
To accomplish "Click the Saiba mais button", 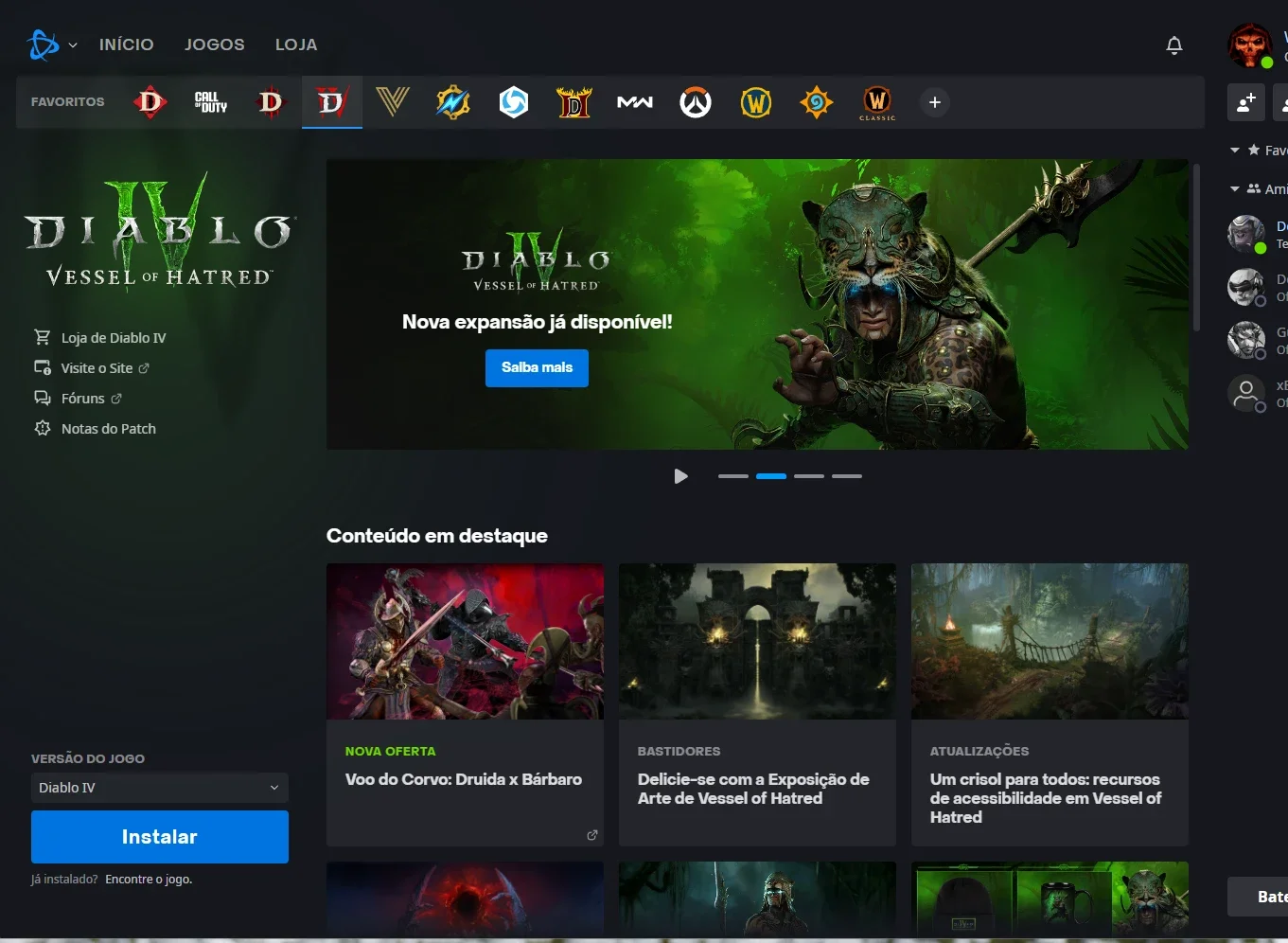I will [537, 368].
